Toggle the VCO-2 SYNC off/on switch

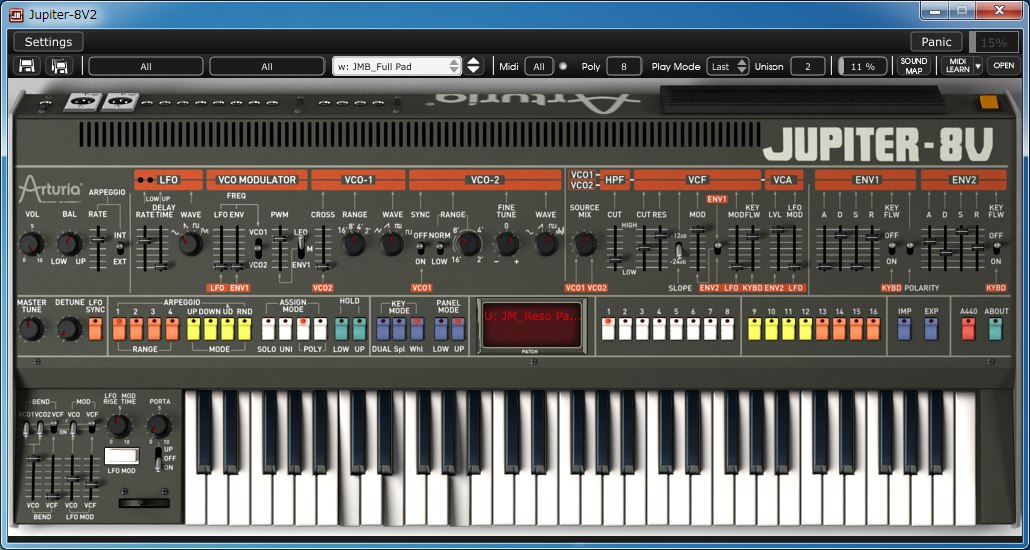click(x=420, y=249)
